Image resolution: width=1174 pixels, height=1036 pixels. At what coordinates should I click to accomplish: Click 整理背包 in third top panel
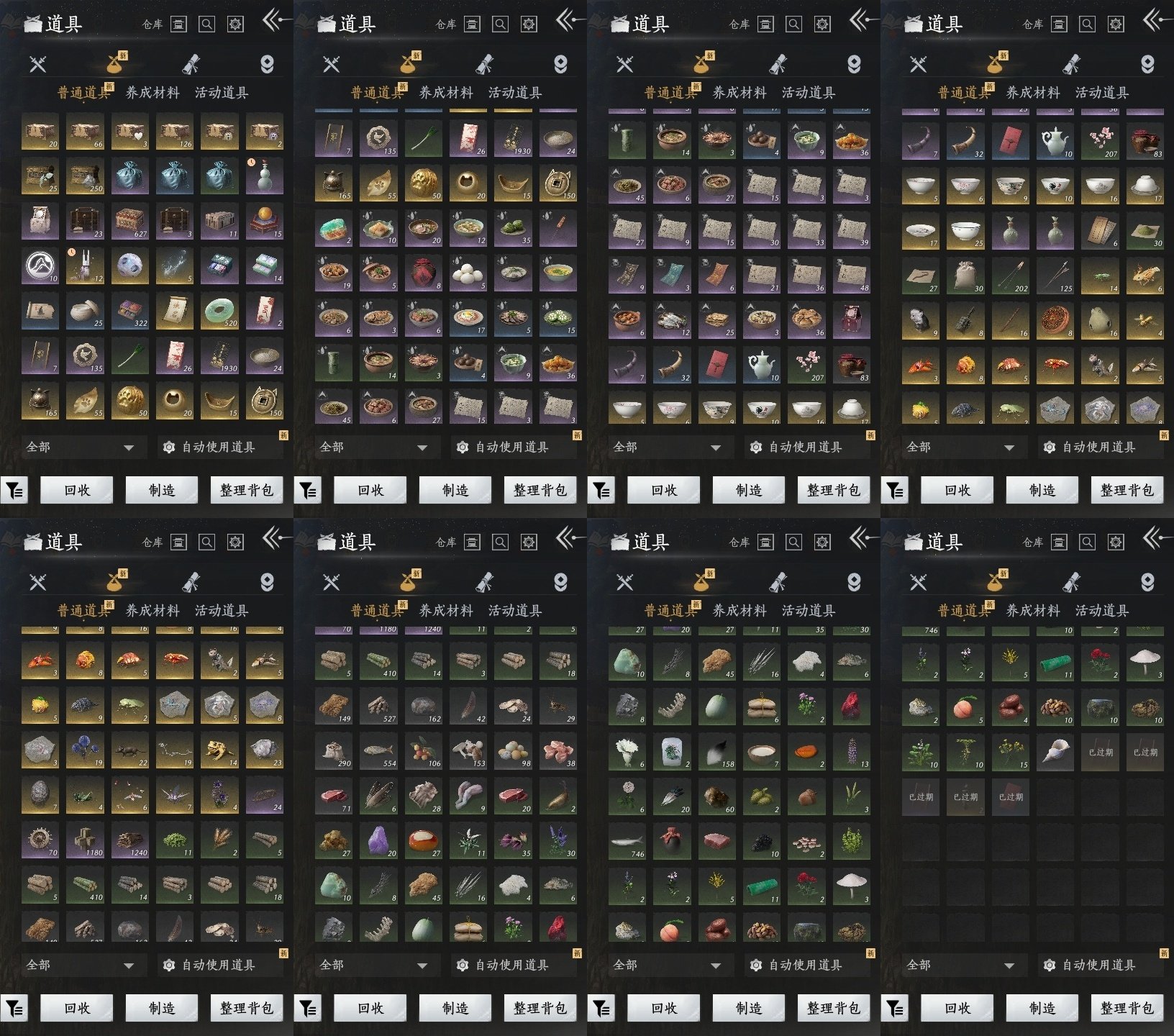(834, 490)
